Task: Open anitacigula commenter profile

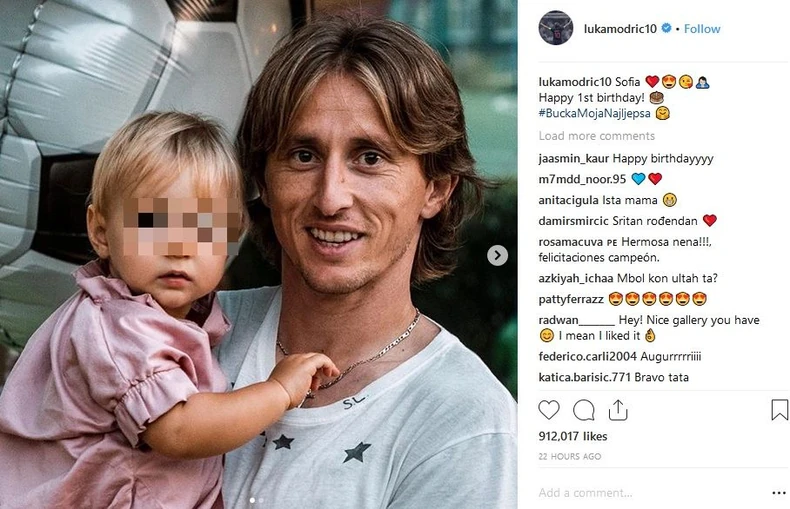Action: (568, 201)
